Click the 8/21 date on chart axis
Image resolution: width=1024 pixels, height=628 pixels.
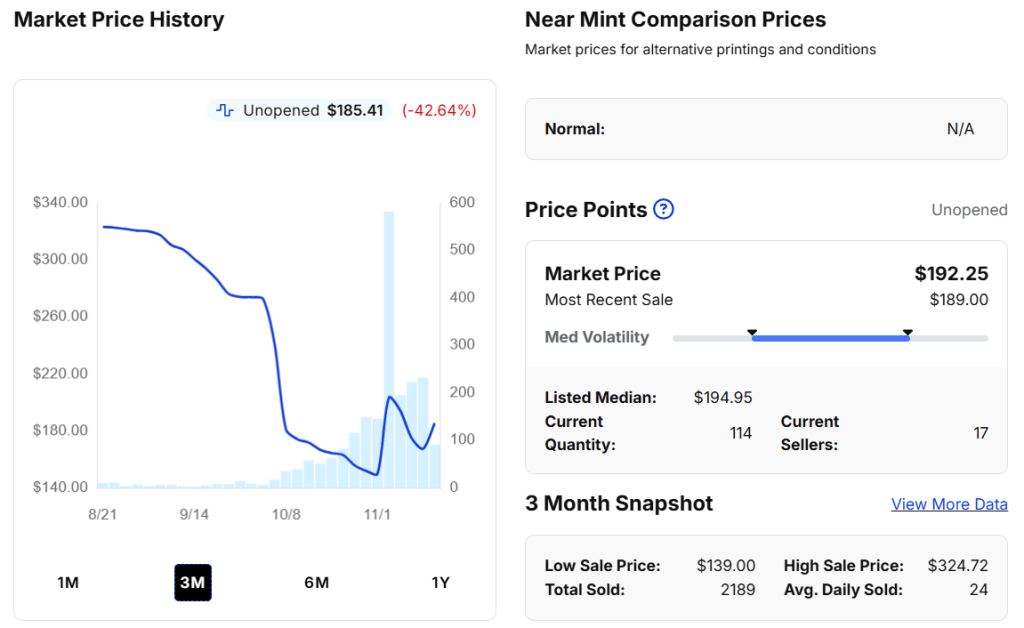(x=103, y=514)
